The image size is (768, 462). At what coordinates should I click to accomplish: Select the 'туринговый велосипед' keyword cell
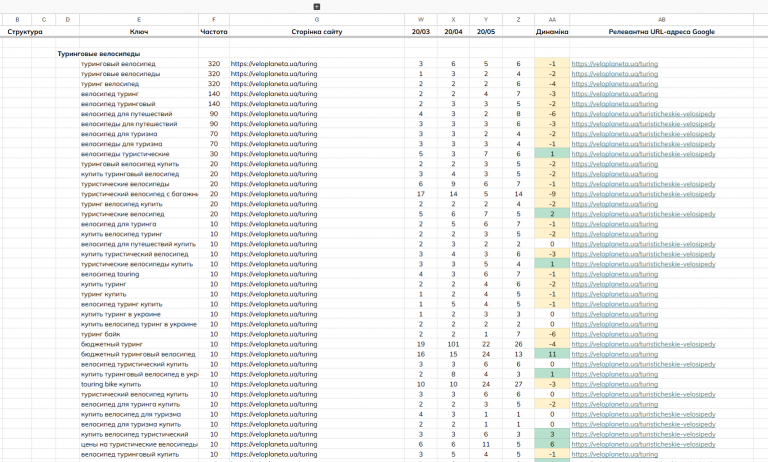pos(139,64)
